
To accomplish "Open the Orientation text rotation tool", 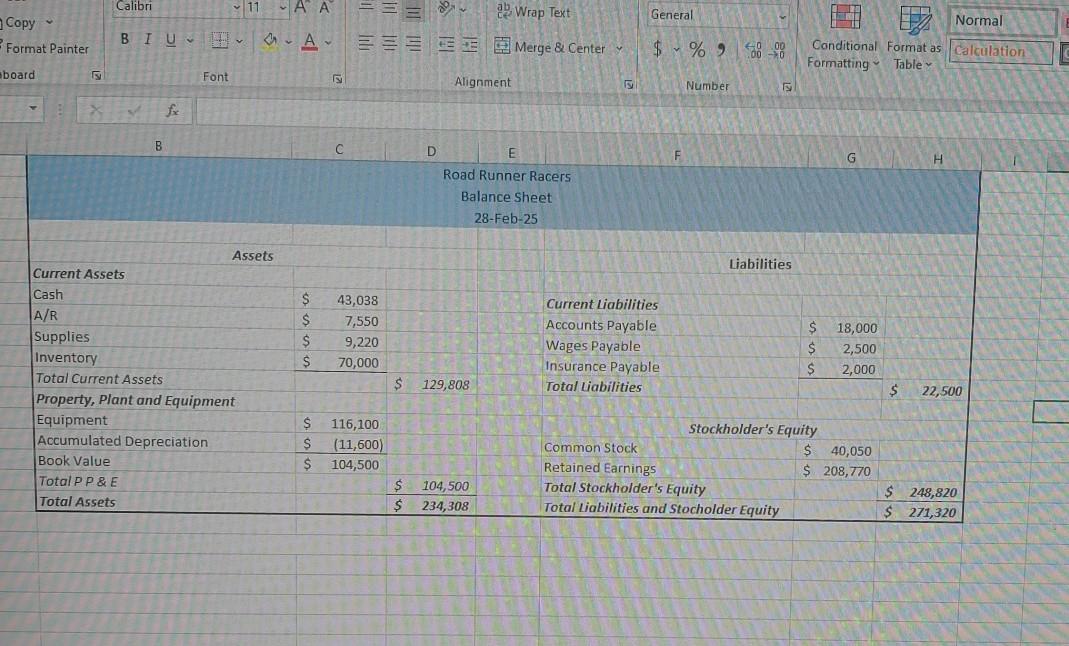I will click(447, 9).
